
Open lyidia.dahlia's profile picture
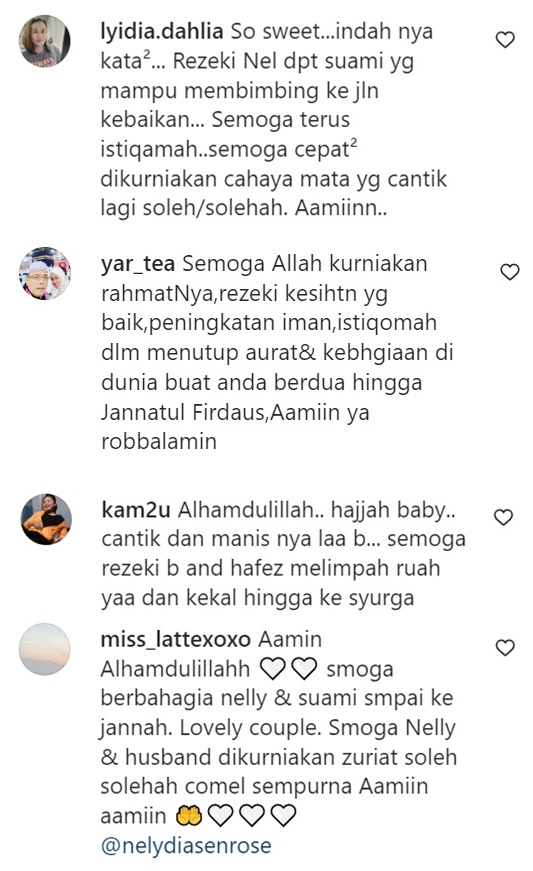click(x=45, y=41)
